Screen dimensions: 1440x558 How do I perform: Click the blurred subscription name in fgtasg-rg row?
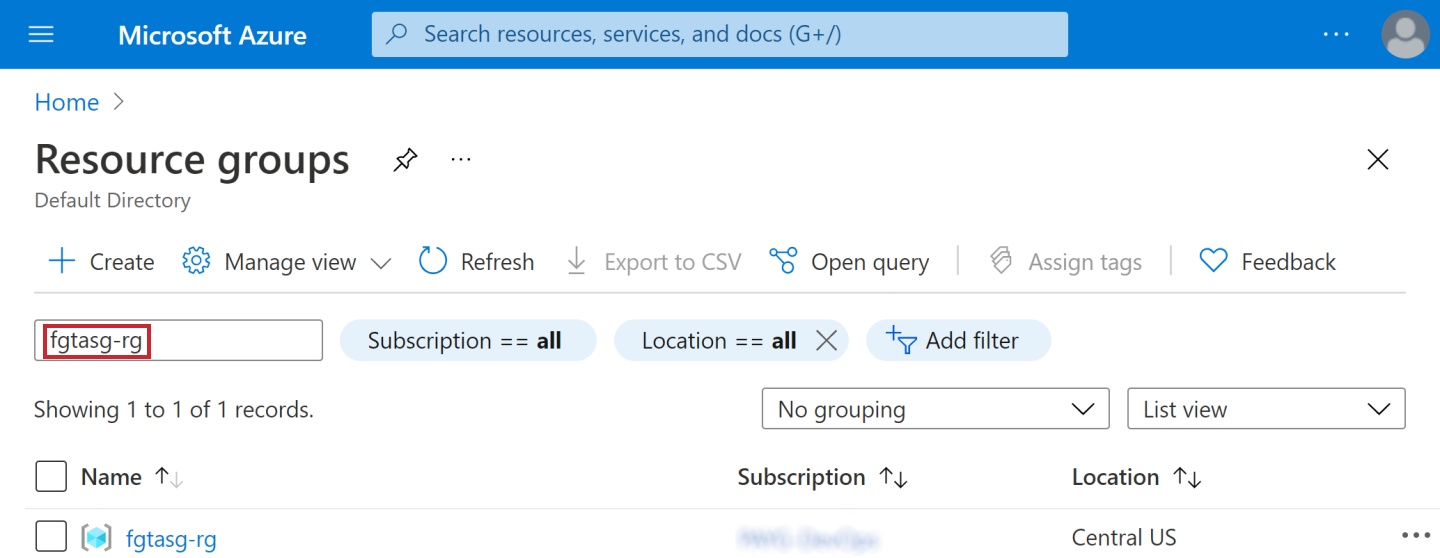807,539
